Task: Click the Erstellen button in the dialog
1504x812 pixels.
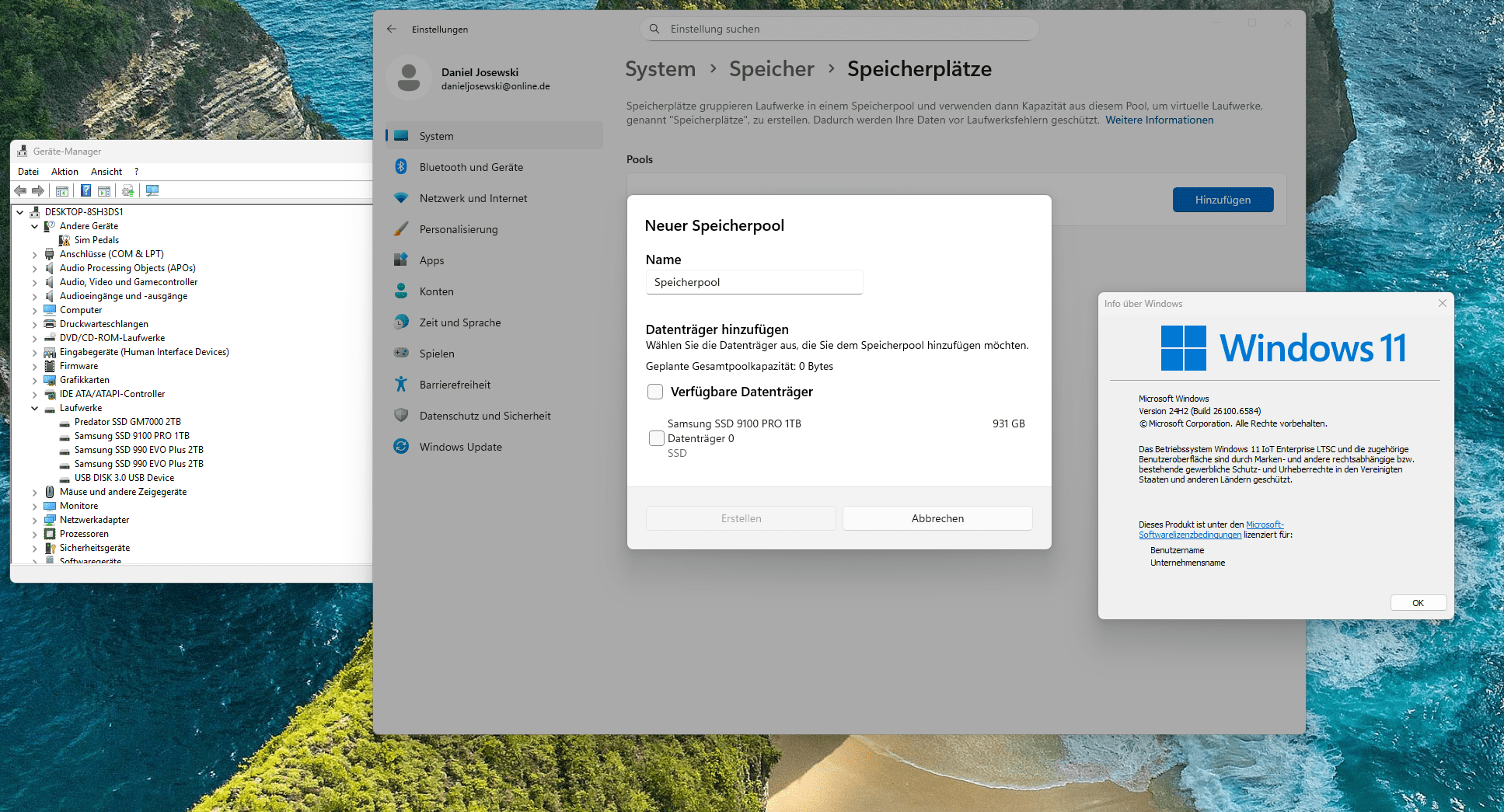Action: coord(741,518)
